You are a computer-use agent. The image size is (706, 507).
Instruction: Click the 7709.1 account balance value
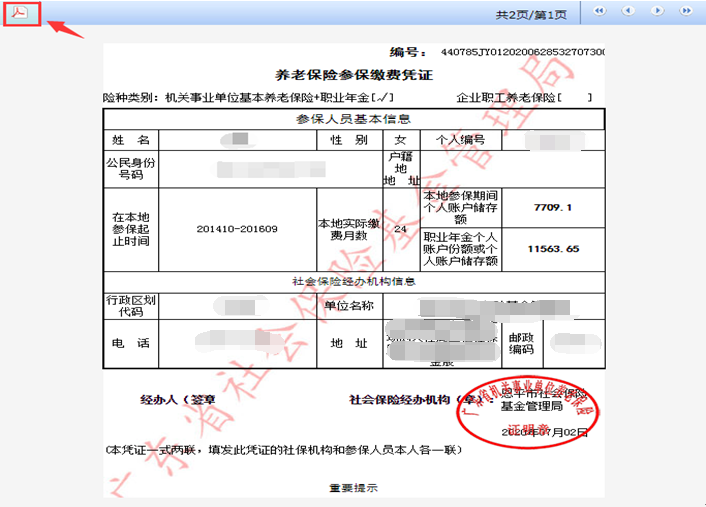pos(553,207)
